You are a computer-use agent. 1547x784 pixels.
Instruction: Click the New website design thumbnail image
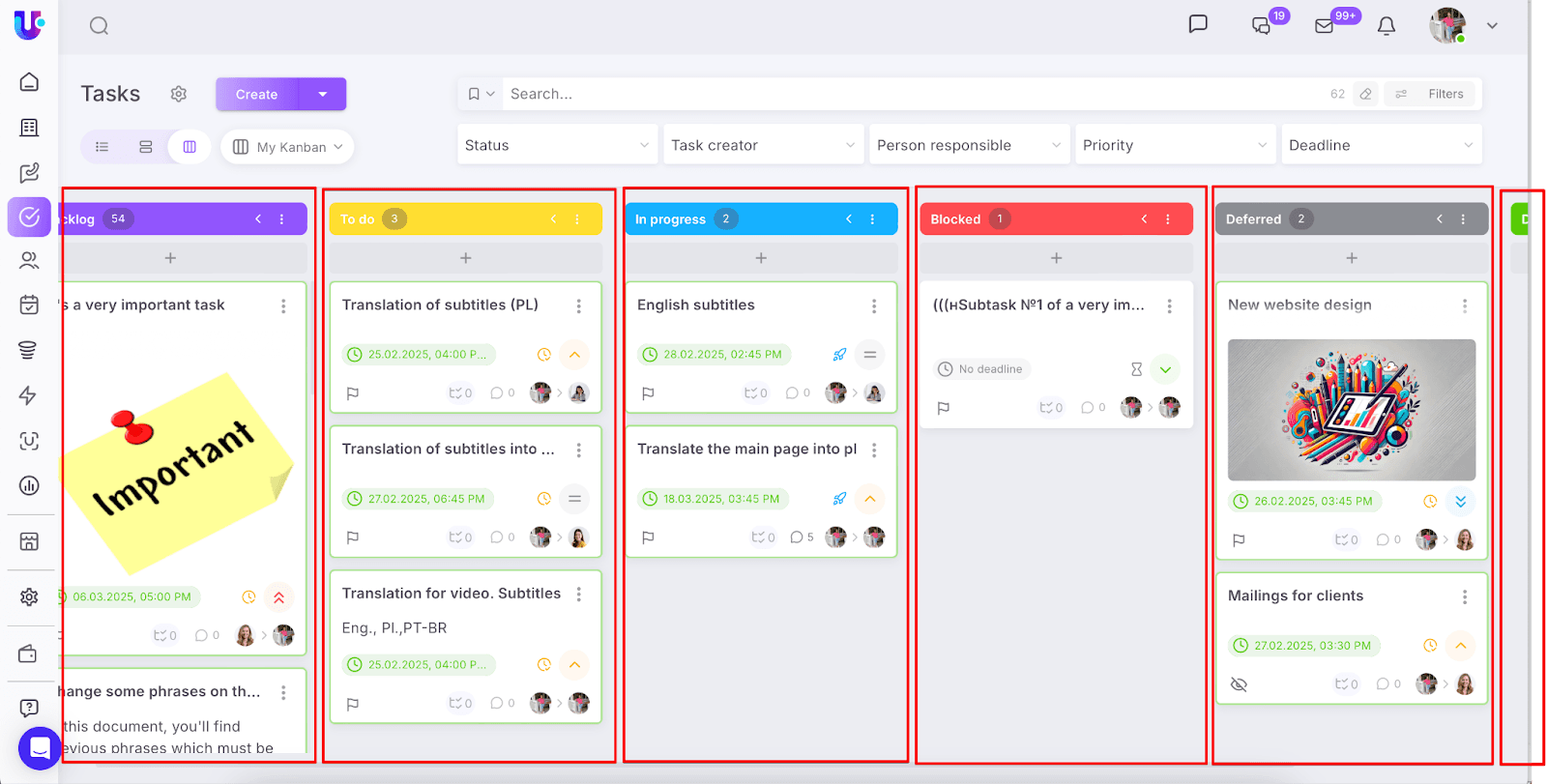pyautogui.click(x=1351, y=410)
